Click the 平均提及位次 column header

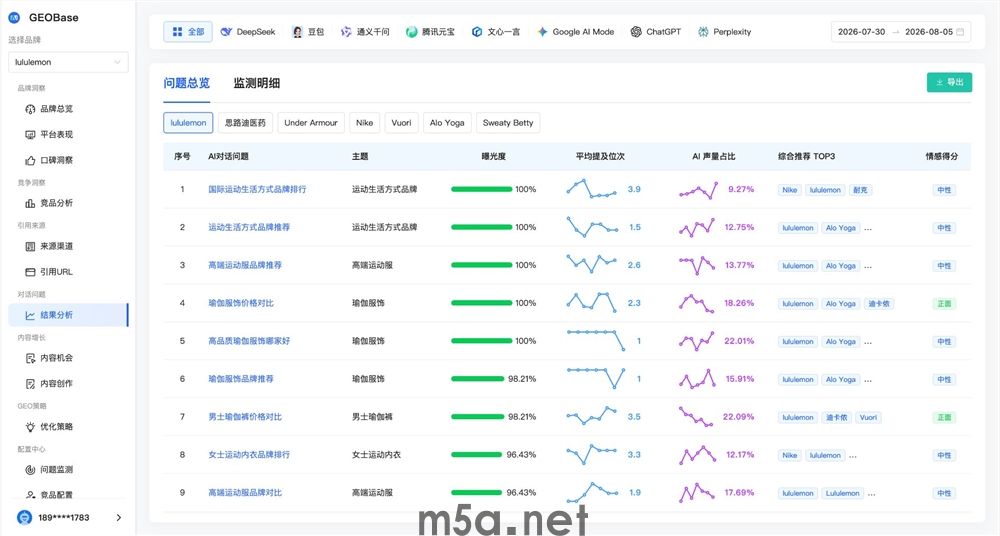pos(599,156)
